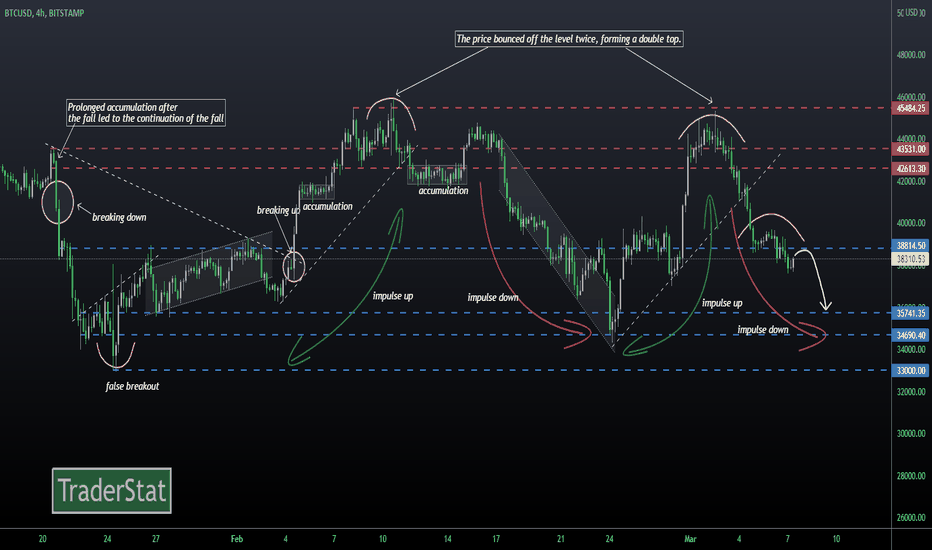This screenshot has height=550, width=932.
Task: Click the 38310.53 current price label
Action: tap(911, 259)
